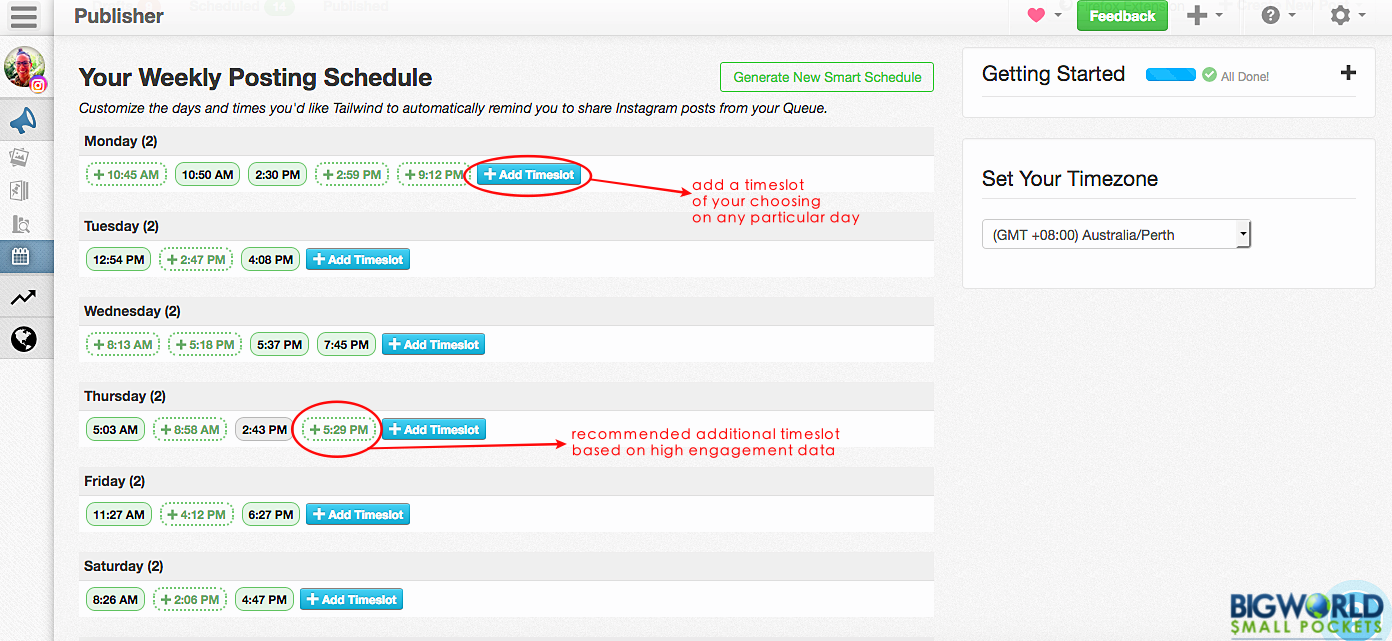Screen dimensions: 1392x641
Task: Click the profile avatar with Instagram badge
Action: pyautogui.click(x=24, y=68)
